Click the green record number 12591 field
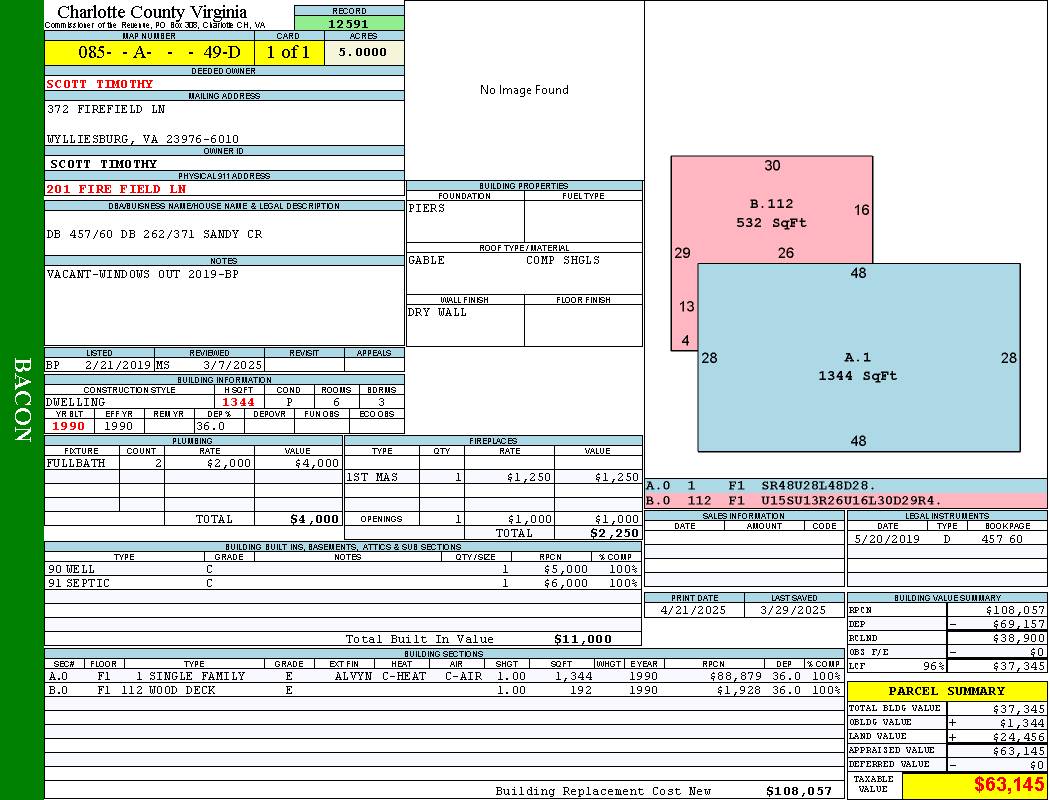Screen dimensions: 1050x800 pos(349,23)
